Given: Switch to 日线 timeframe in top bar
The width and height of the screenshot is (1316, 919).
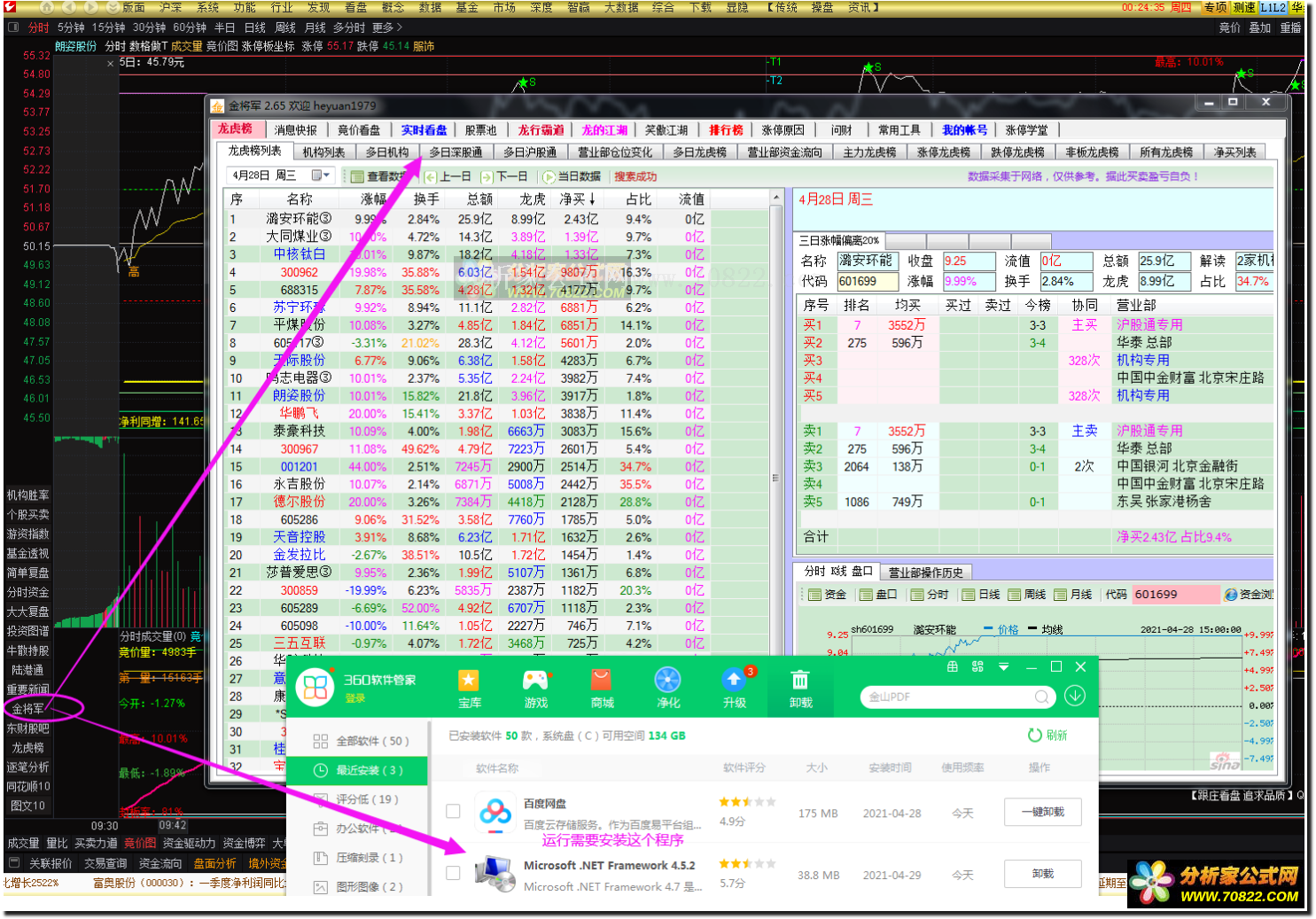Looking at the screenshot, I should pyautogui.click(x=254, y=27).
